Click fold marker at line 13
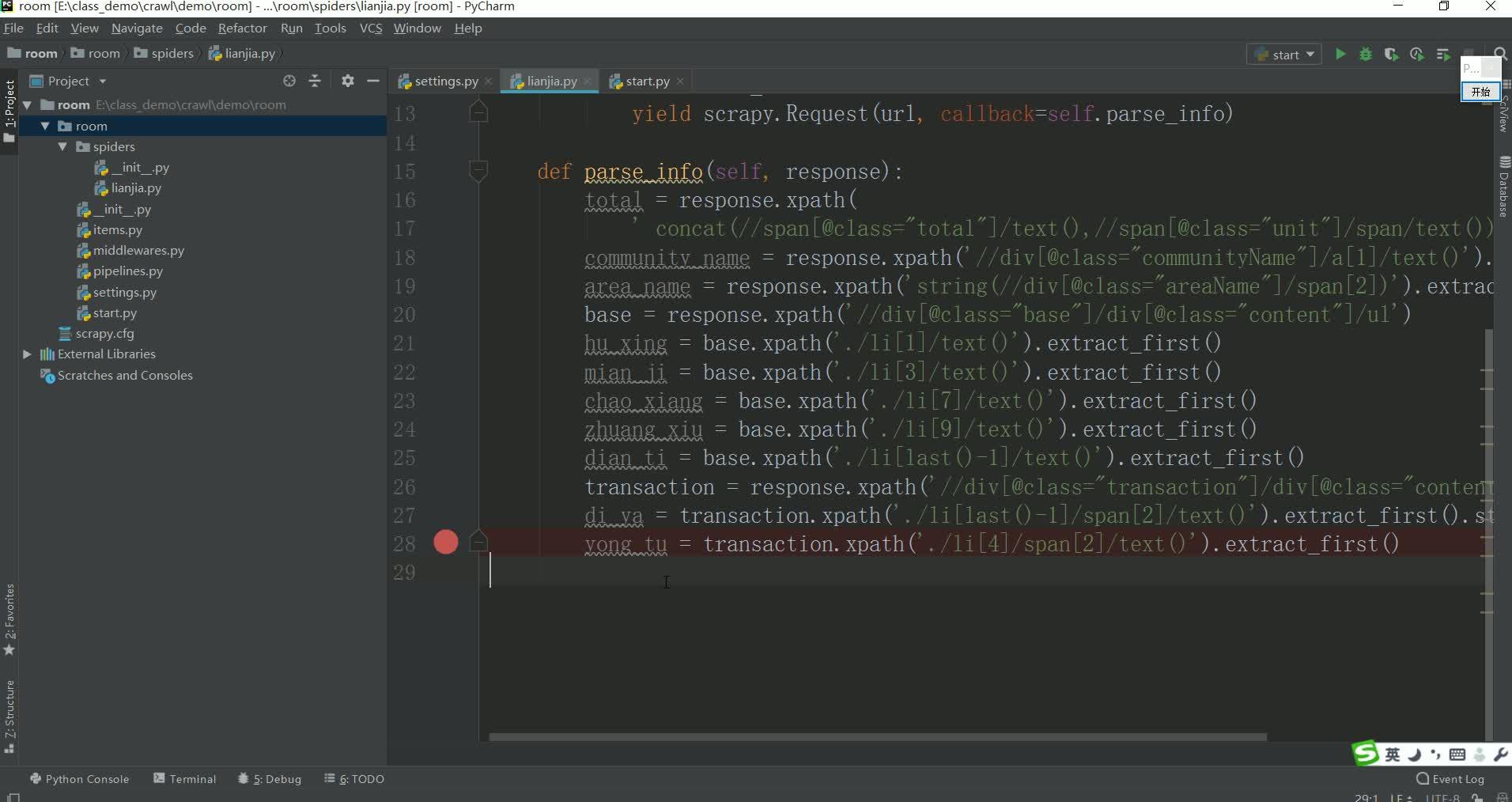Image resolution: width=1512 pixels, height=802 pixels. (x=478, y=112)
